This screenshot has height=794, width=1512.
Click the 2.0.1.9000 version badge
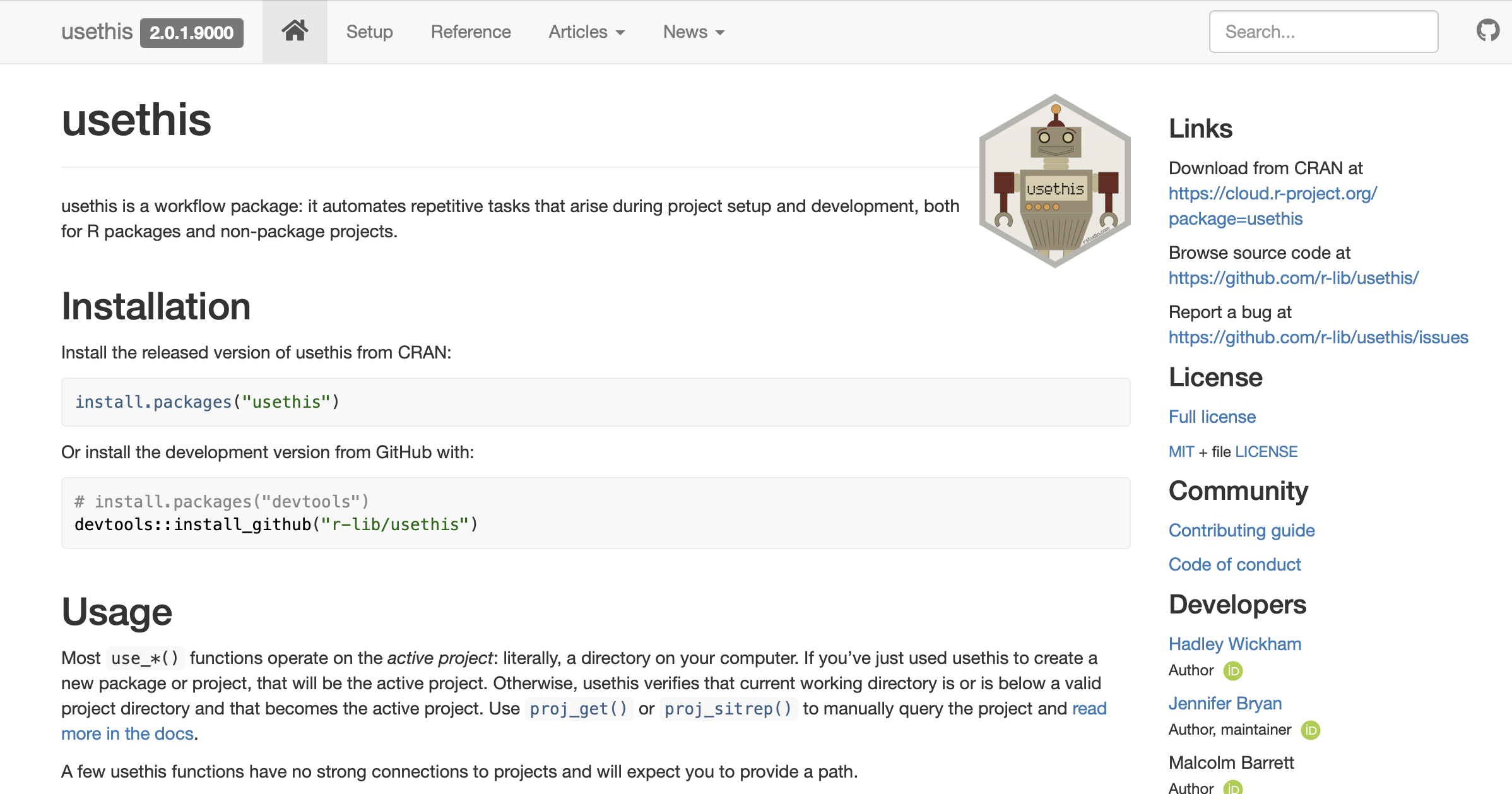tap(191, 33)
